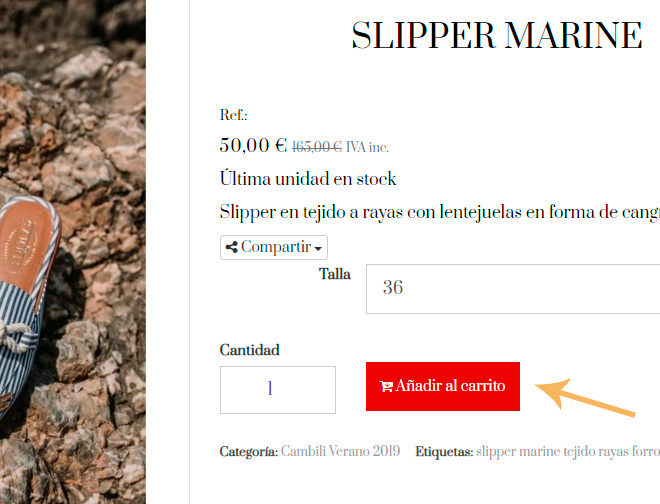Click the striped slipper product photo
Viewport: 660px width, 504px height.
[73, 252]
